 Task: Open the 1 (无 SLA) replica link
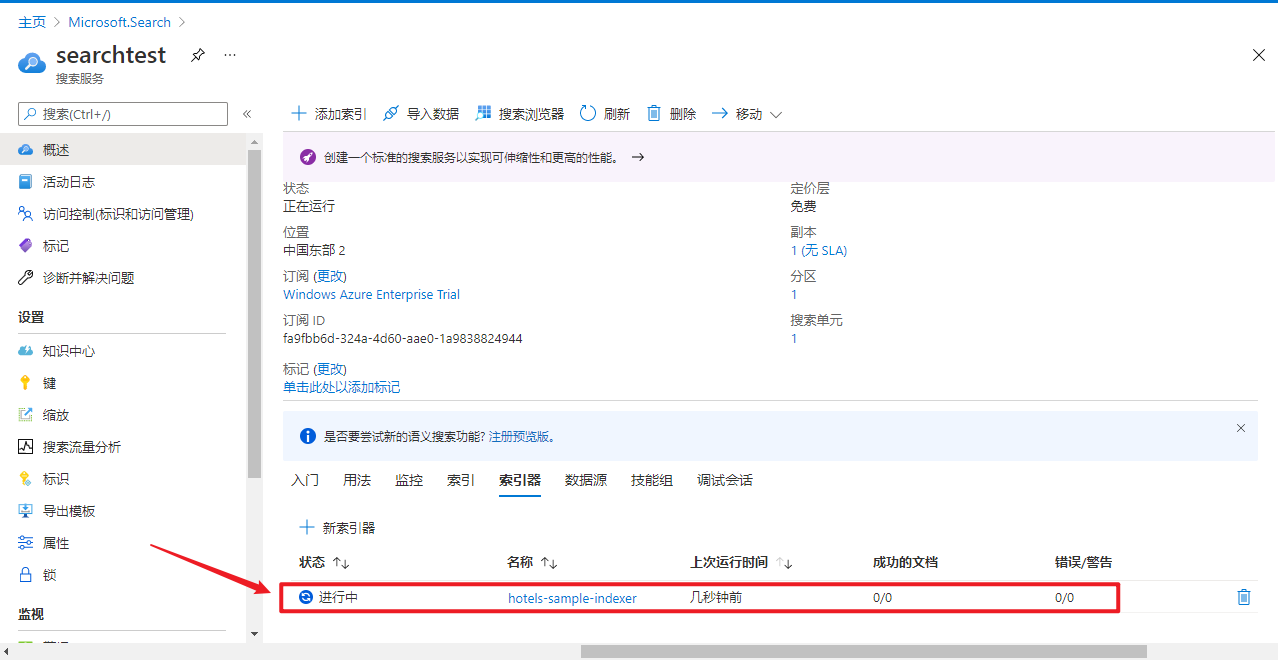[x=819, y=250]
